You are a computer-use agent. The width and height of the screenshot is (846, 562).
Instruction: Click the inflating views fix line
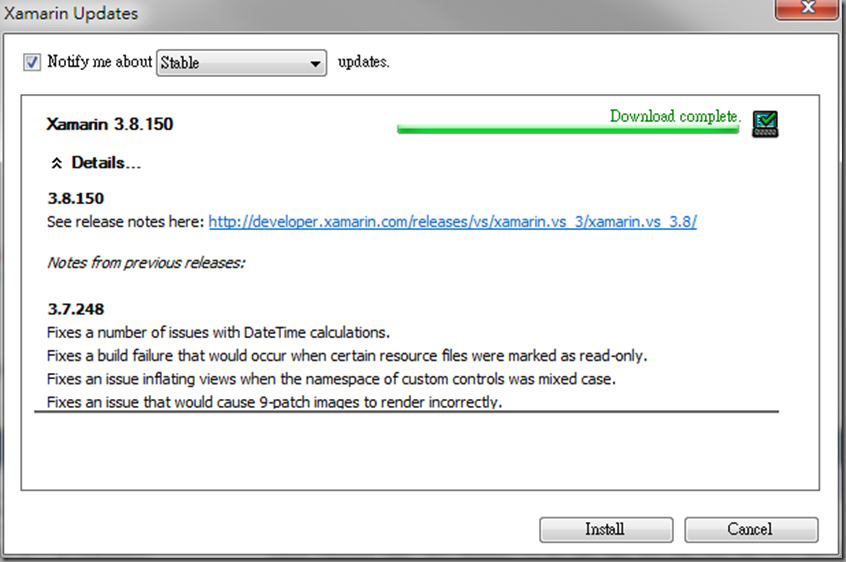[x=331, y=379]
